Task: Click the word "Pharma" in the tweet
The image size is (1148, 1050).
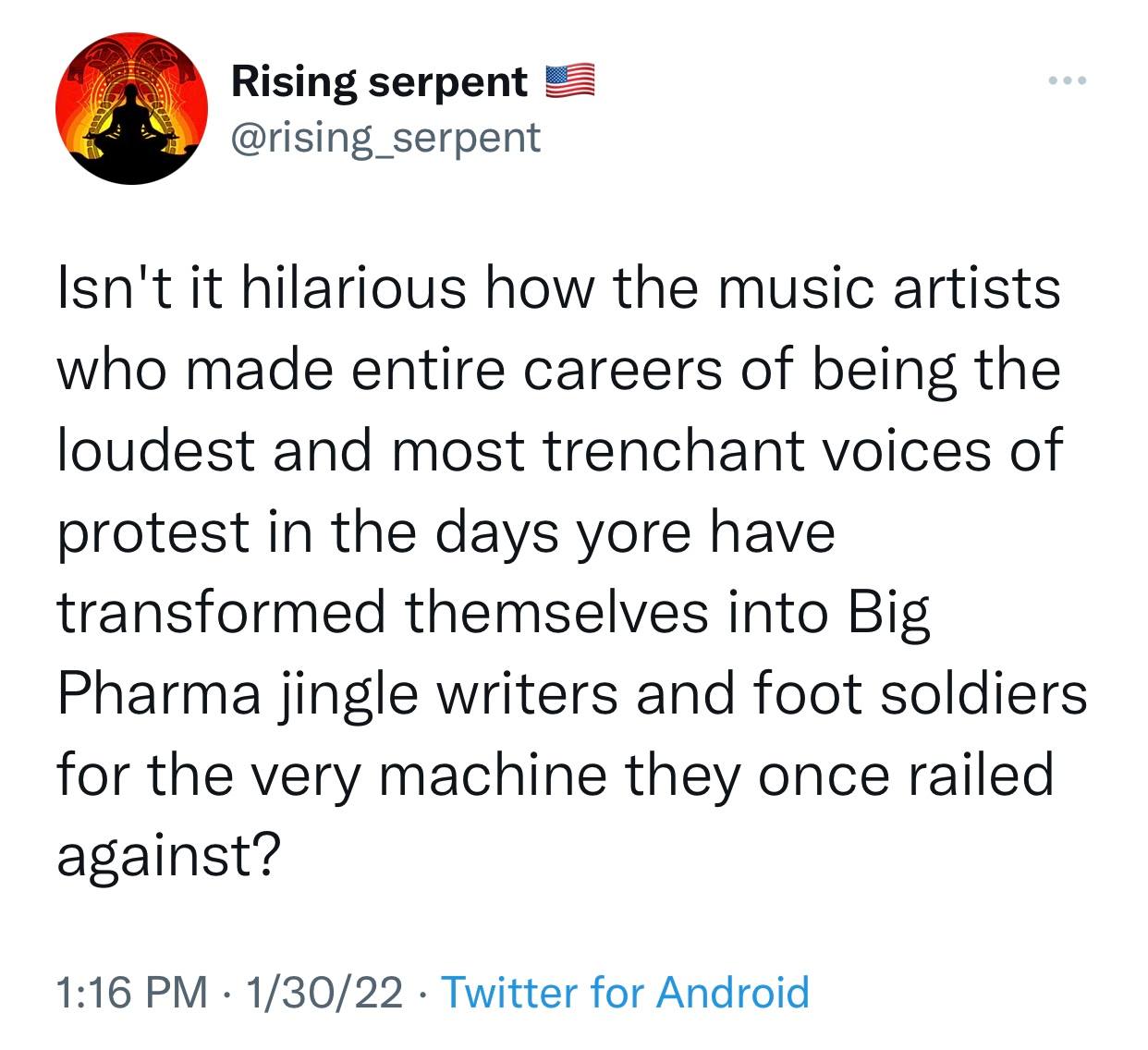Action: click(x=160, y=694)
